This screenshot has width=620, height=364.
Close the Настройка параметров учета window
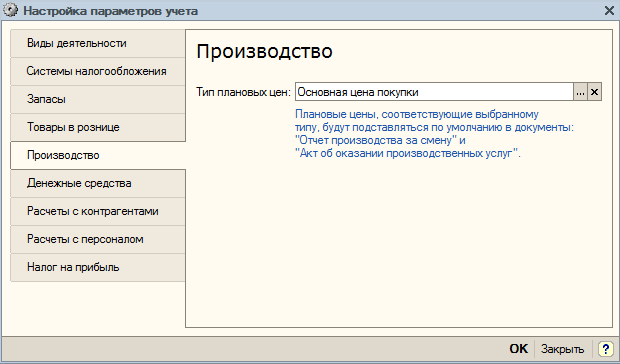click(609, 11)
